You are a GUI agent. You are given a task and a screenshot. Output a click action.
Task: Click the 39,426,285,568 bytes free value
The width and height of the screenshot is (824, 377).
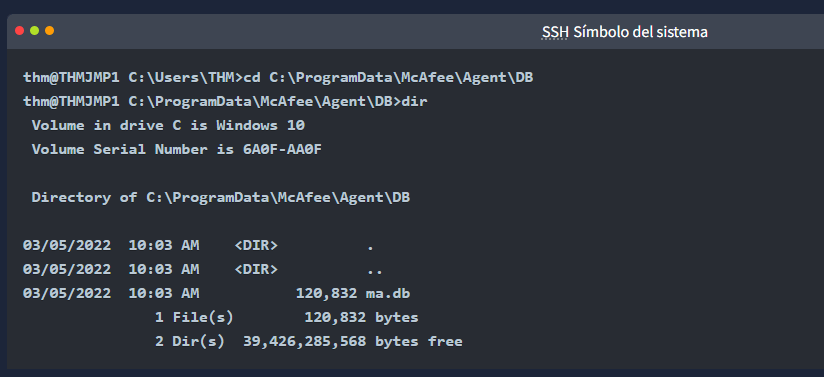click(x=353, y=342)
